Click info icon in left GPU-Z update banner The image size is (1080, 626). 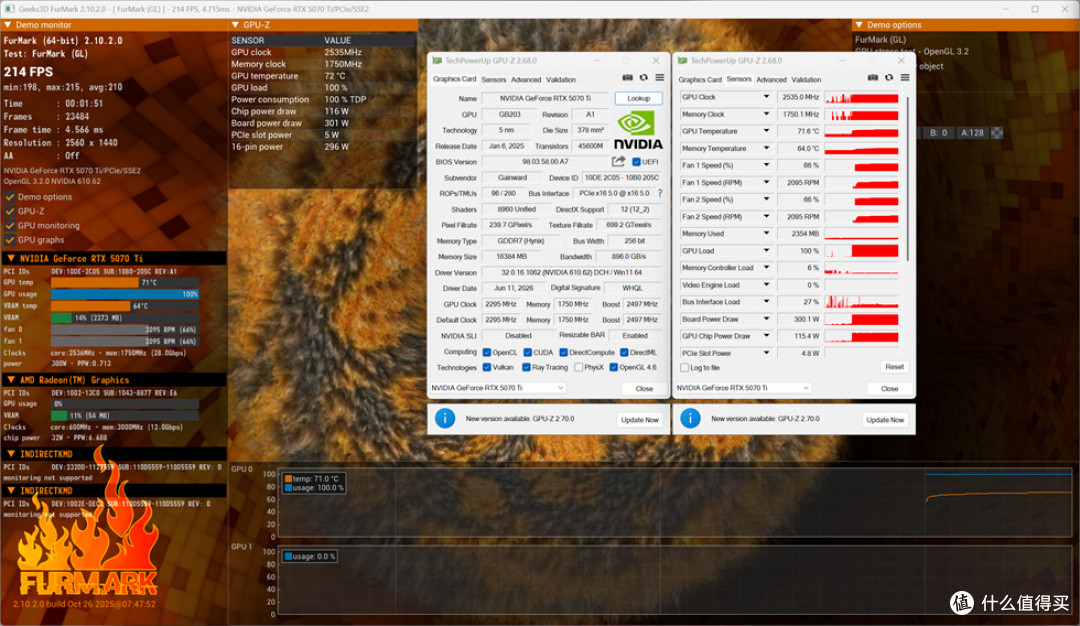click(445, 418)
